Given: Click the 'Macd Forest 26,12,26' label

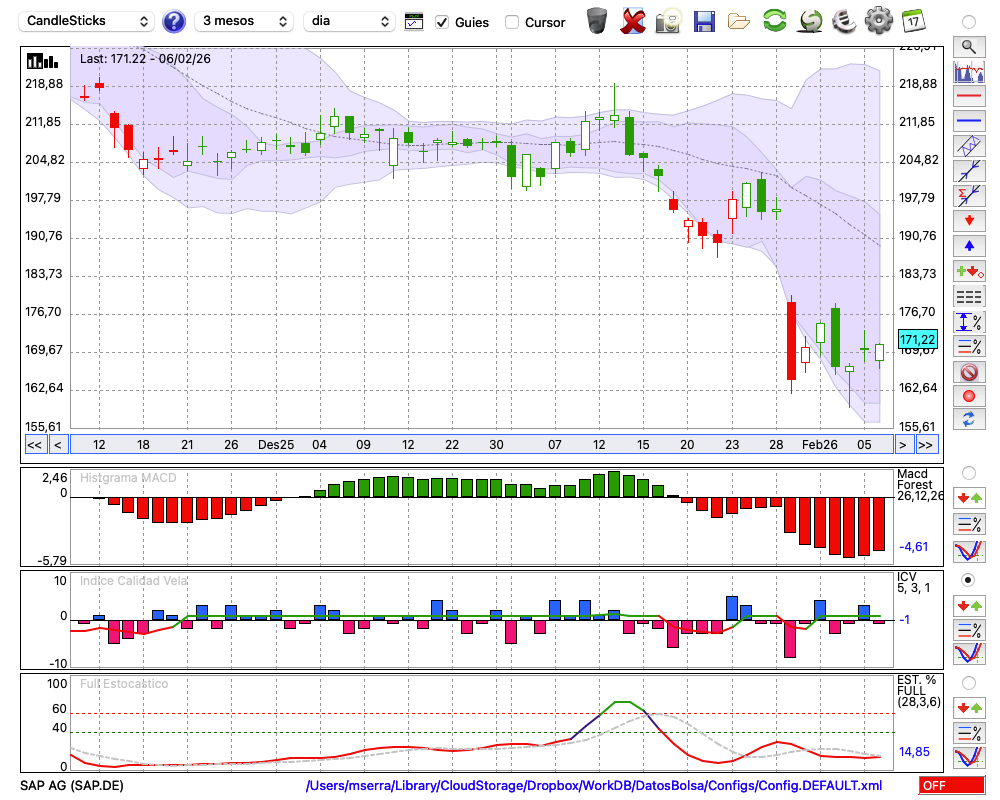Looking at the screenshot, I should [x=920, y=485].
